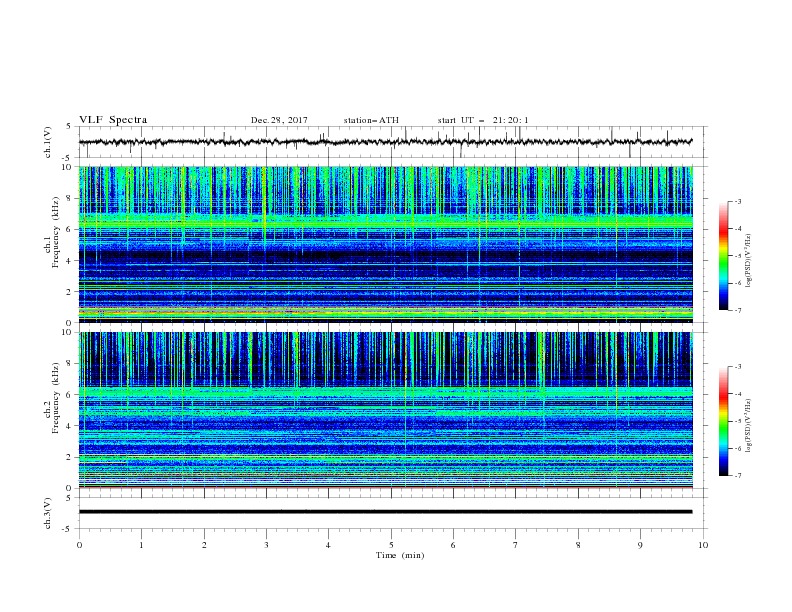Click the 'start UT = 21:20:1' text
Viewport: 792px width, 612px height.
point(483,120)
